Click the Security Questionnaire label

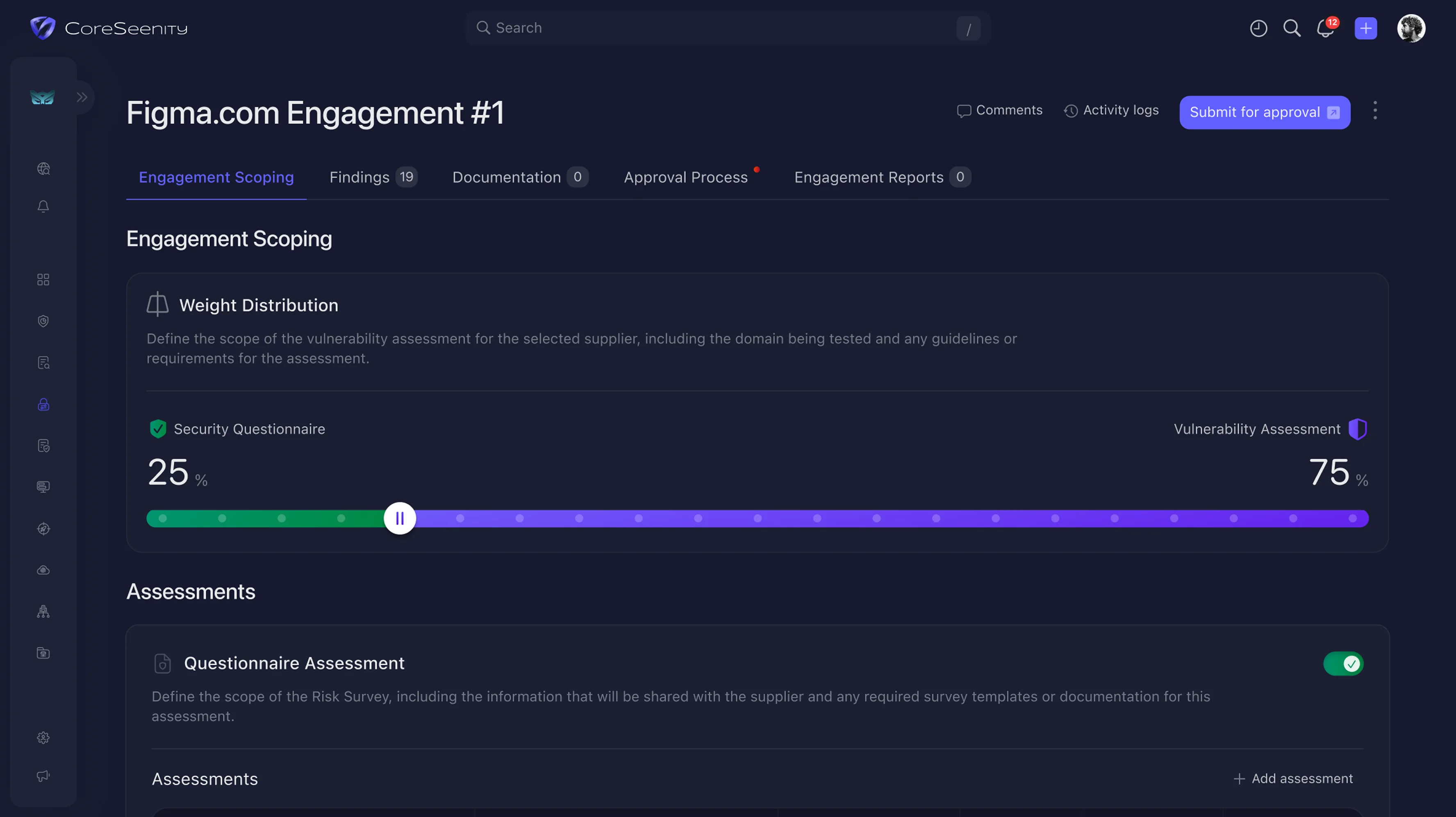[249, 429]
